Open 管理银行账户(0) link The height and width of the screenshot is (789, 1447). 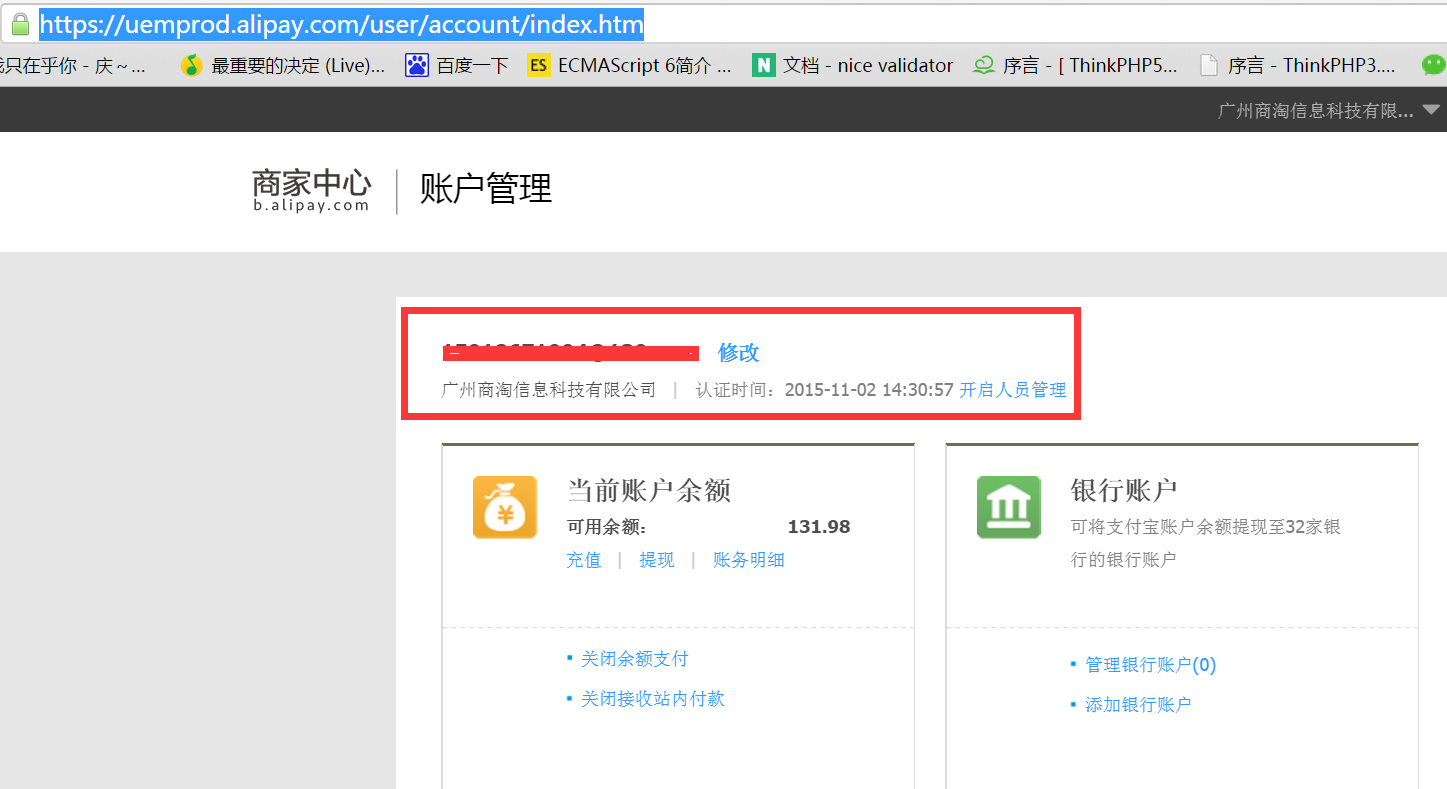1151,665
